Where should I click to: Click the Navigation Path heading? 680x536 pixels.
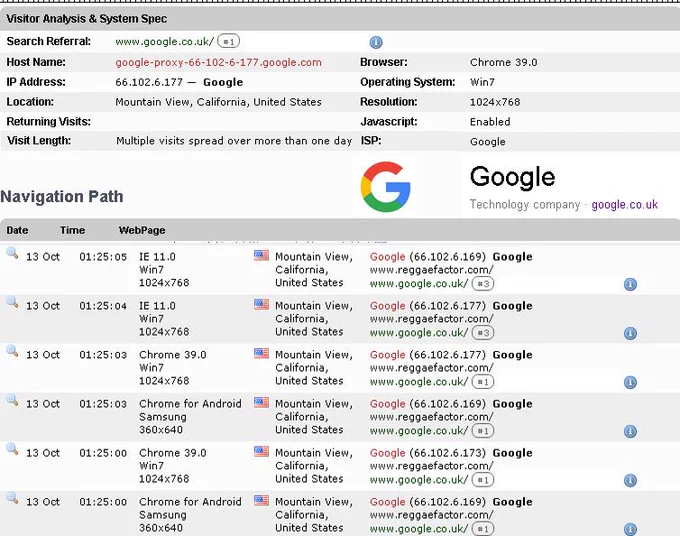coord(62,196)
